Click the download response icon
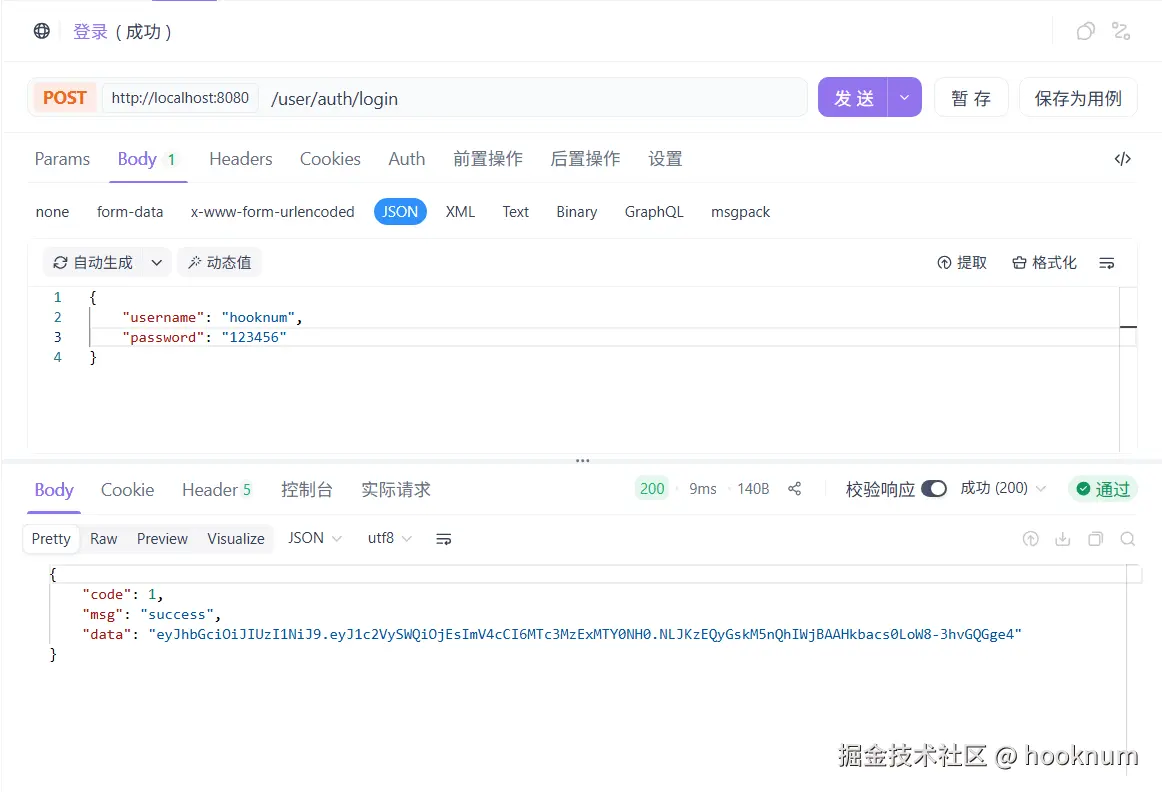This screenshot has width=1162, height=792. pos(1063,539)
